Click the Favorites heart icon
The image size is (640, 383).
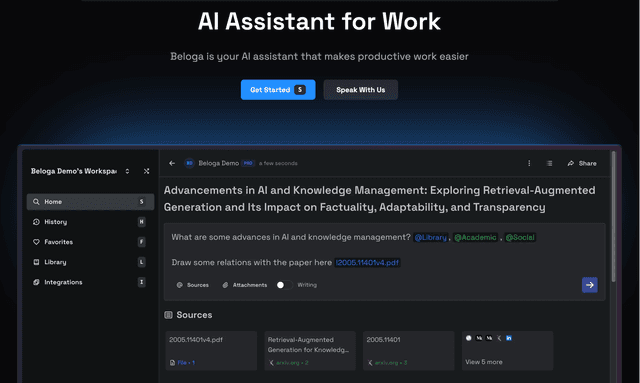(36, 242)
